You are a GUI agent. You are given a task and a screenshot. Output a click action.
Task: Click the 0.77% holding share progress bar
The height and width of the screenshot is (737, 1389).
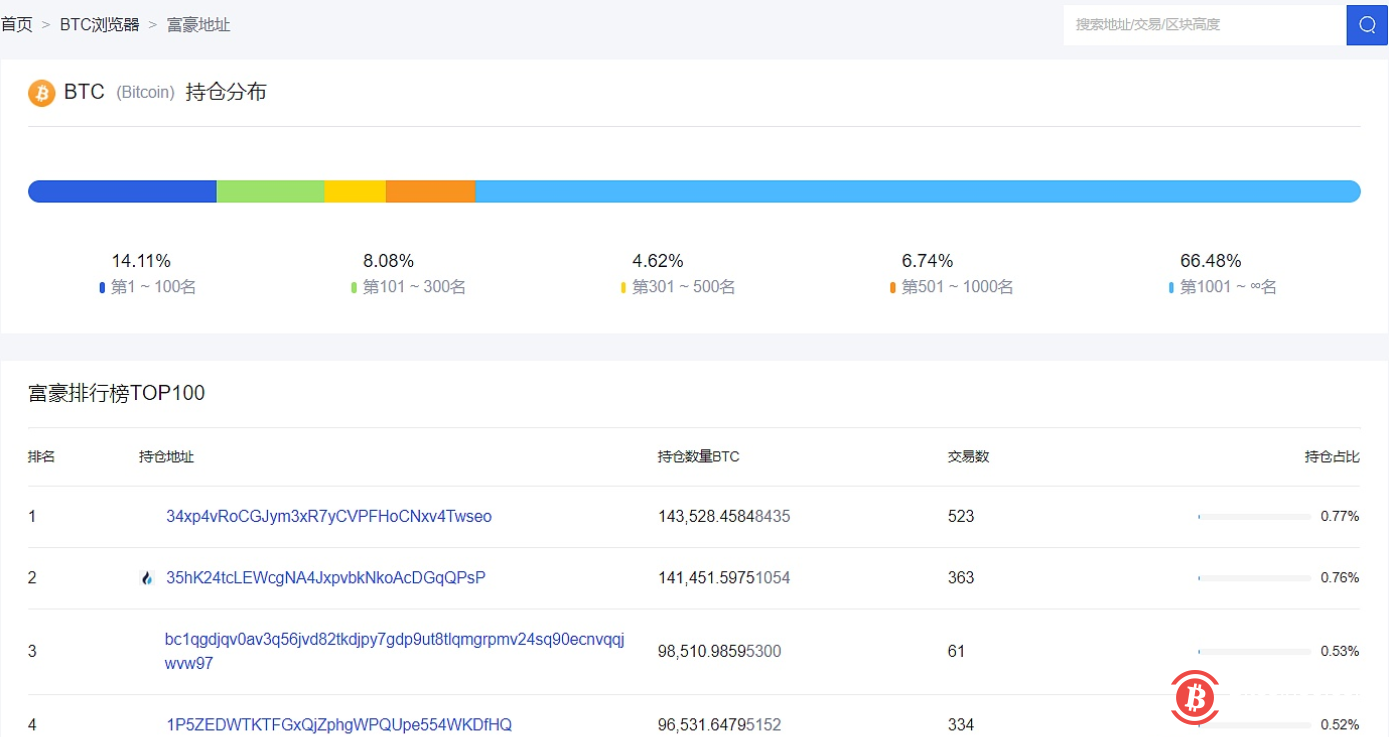click(1254, 517)
